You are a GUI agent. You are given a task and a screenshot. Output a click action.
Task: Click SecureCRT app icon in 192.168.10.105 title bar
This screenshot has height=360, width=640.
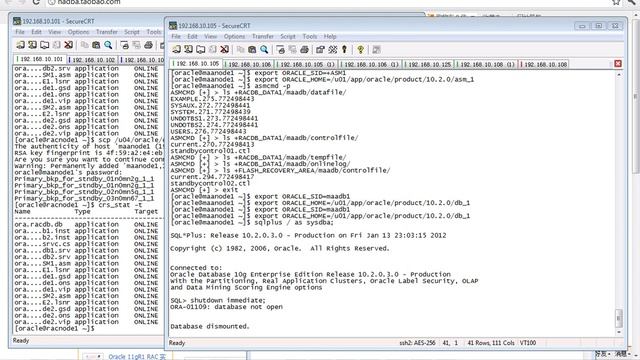point(173,26)
